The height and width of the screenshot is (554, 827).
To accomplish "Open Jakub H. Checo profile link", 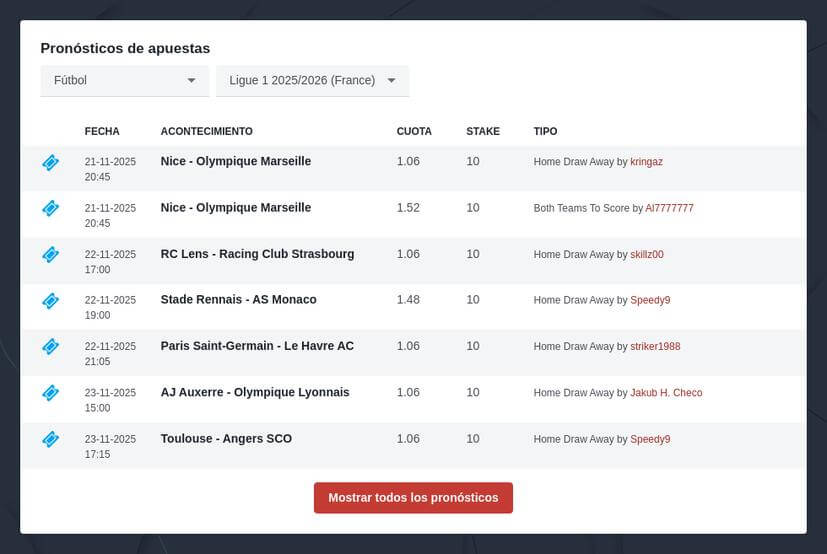I will [666, 393].
